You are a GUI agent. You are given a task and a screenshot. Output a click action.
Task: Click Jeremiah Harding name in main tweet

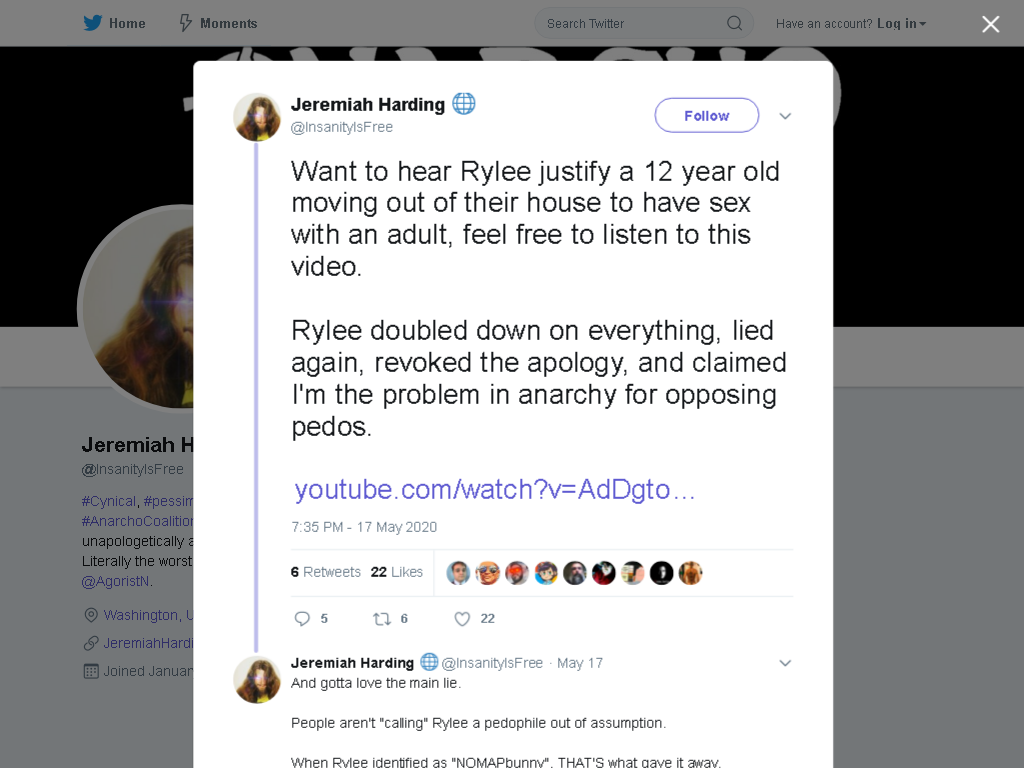[x=368, y=104]
